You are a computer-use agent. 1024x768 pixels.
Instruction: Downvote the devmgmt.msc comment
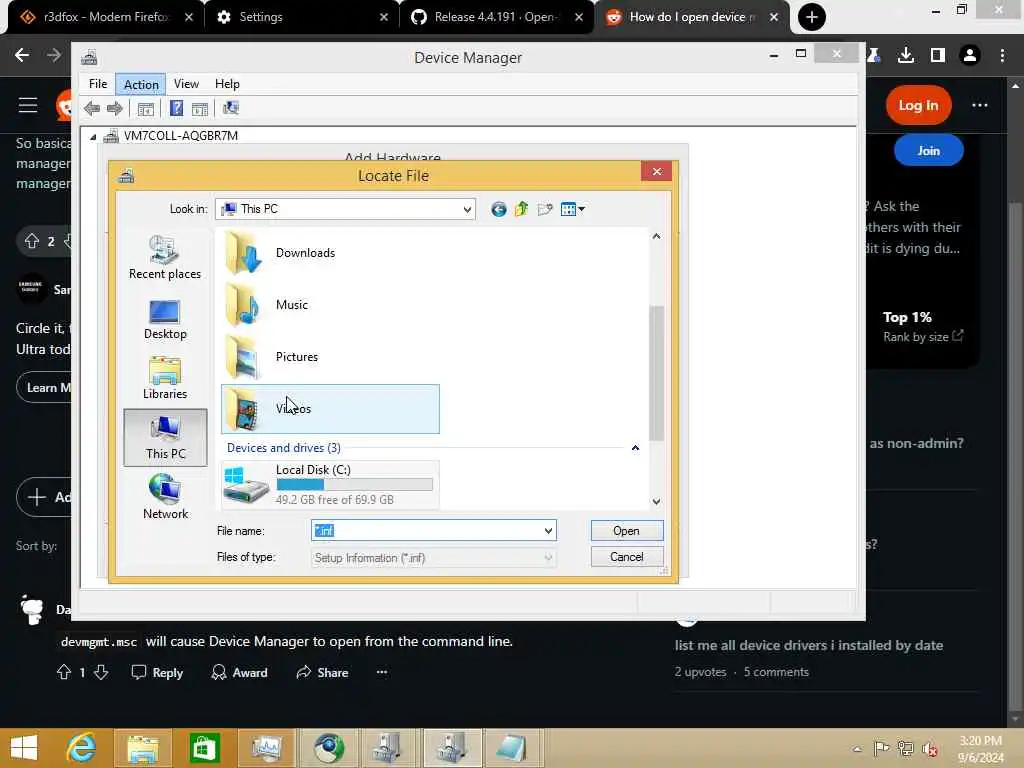(101, 672)
